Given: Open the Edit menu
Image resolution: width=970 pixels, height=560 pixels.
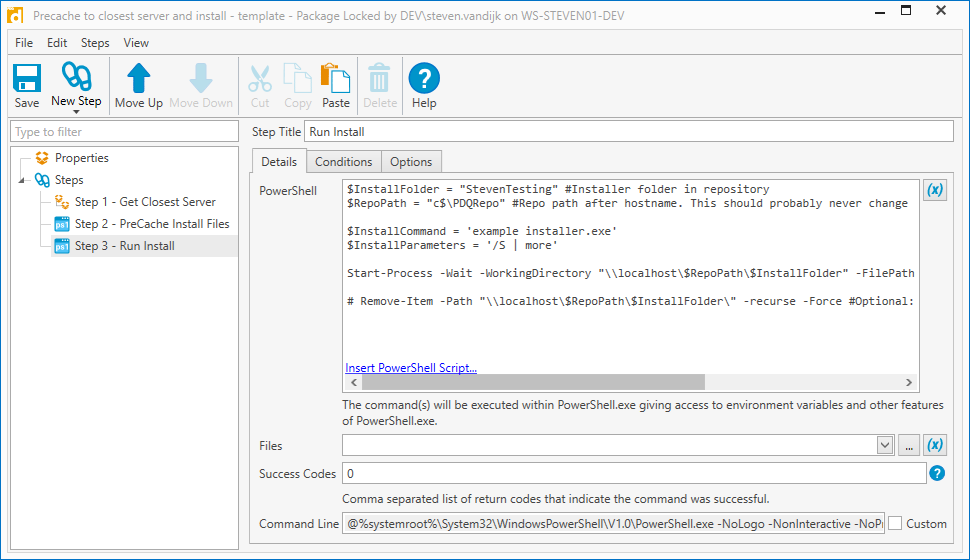Looking at the screenshot, I should (57, 43).
